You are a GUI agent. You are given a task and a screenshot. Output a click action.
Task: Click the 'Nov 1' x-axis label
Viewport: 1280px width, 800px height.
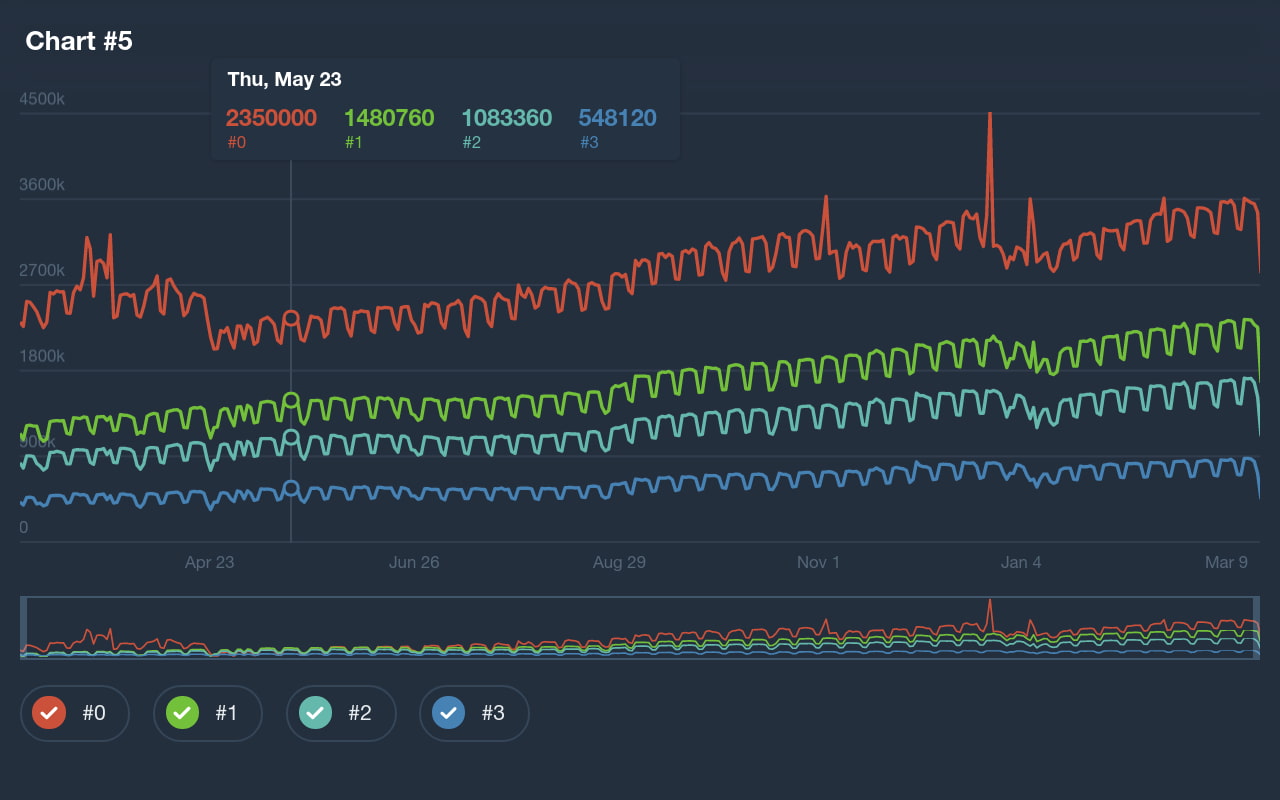tap(818, 563)
